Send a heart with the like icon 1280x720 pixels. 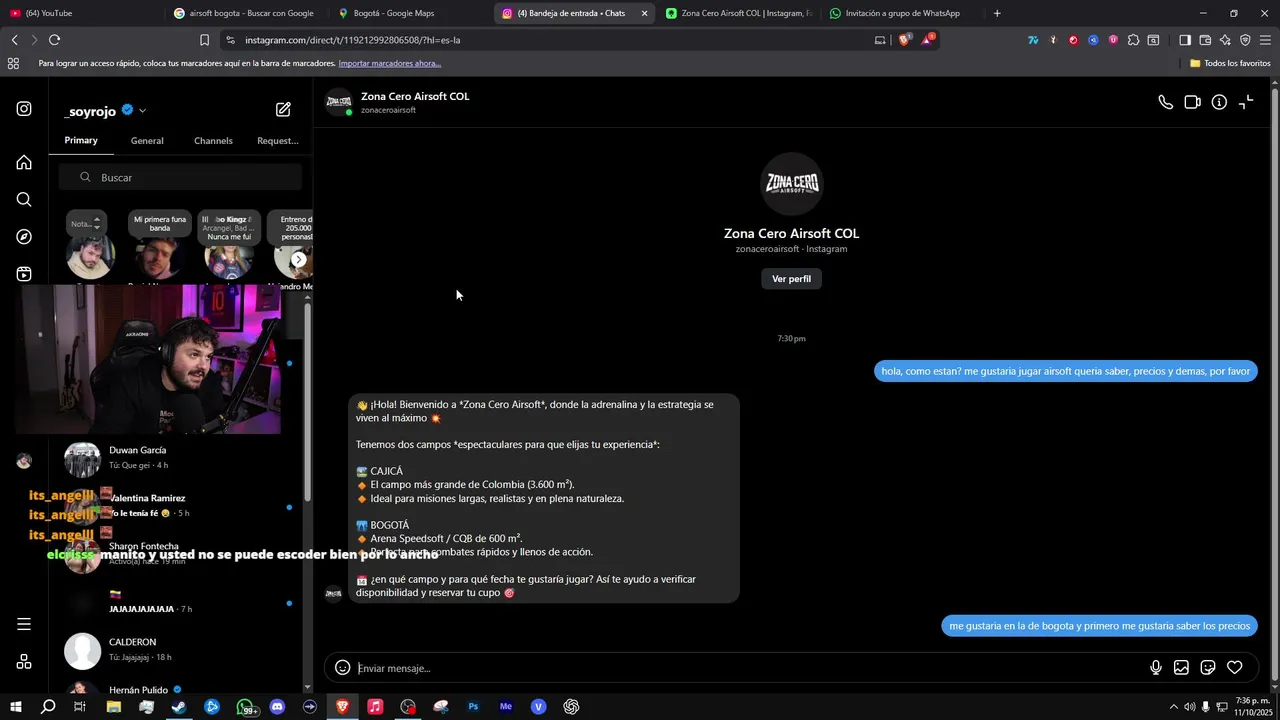pos(1235,668)
